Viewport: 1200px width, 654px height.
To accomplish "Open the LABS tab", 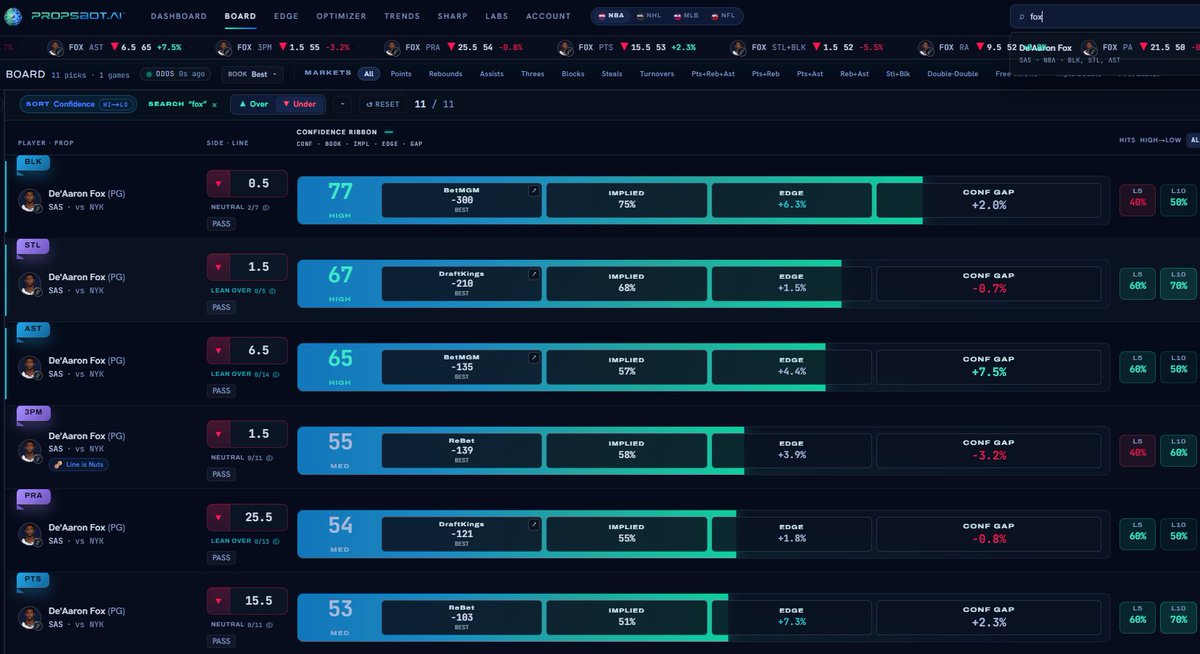I will (x=497, y=16).
